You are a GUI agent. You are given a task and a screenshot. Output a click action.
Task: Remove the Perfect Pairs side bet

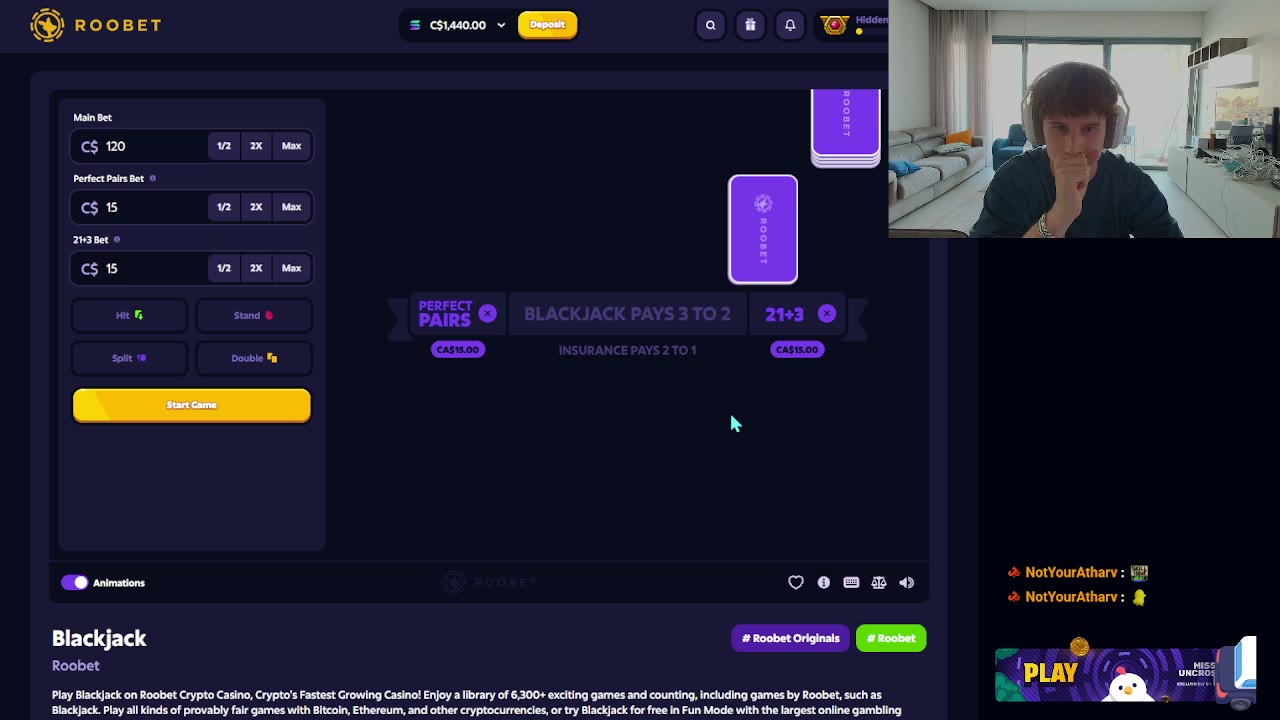coord(487,314)
